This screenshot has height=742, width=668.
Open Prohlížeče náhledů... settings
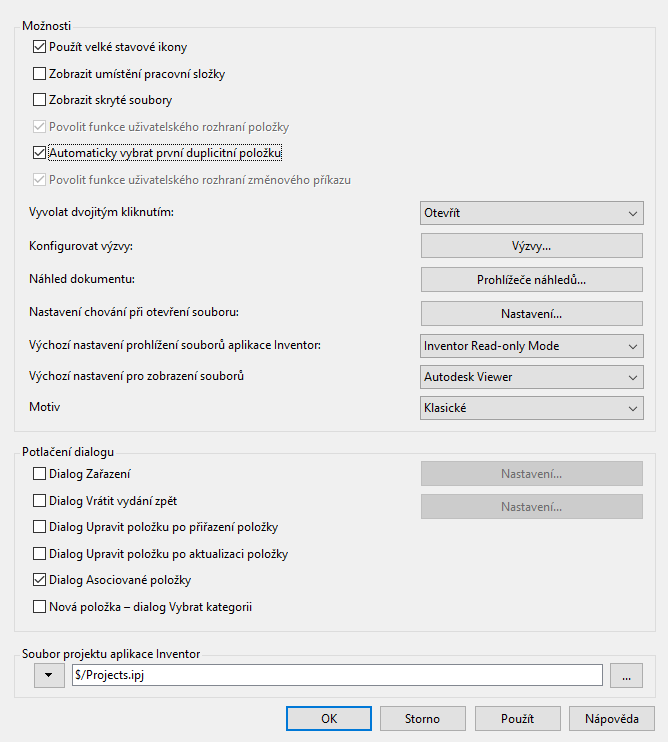532,280
